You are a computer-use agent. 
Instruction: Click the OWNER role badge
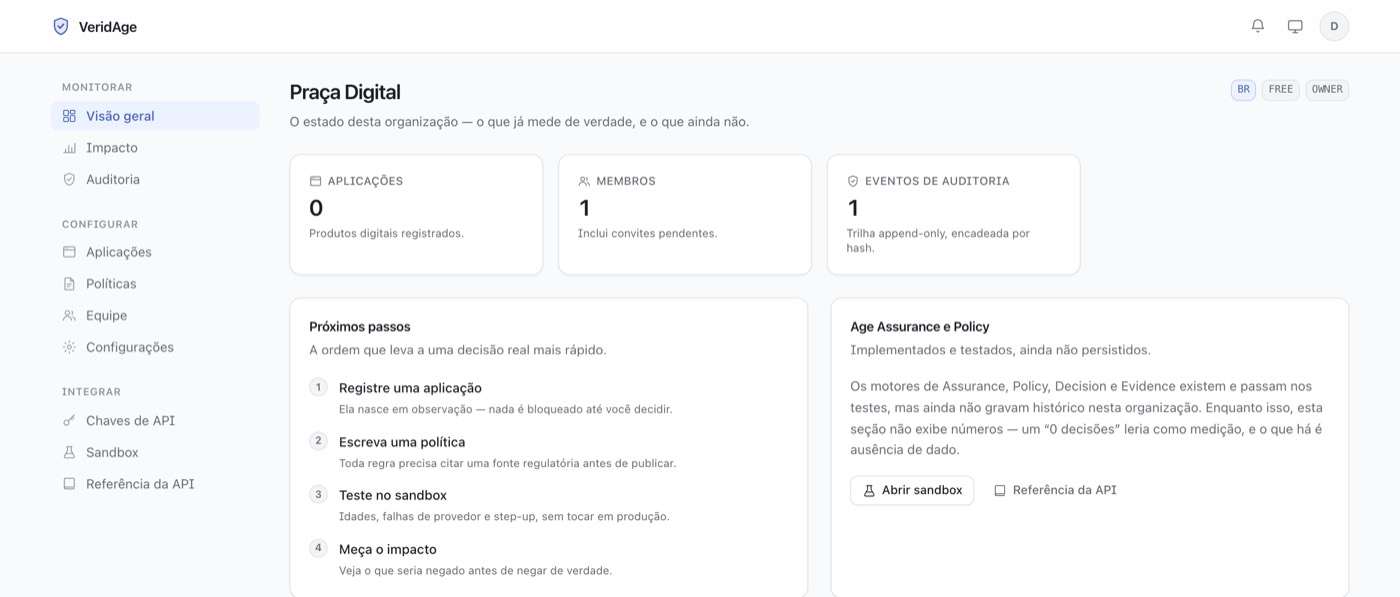[1327, 90]
